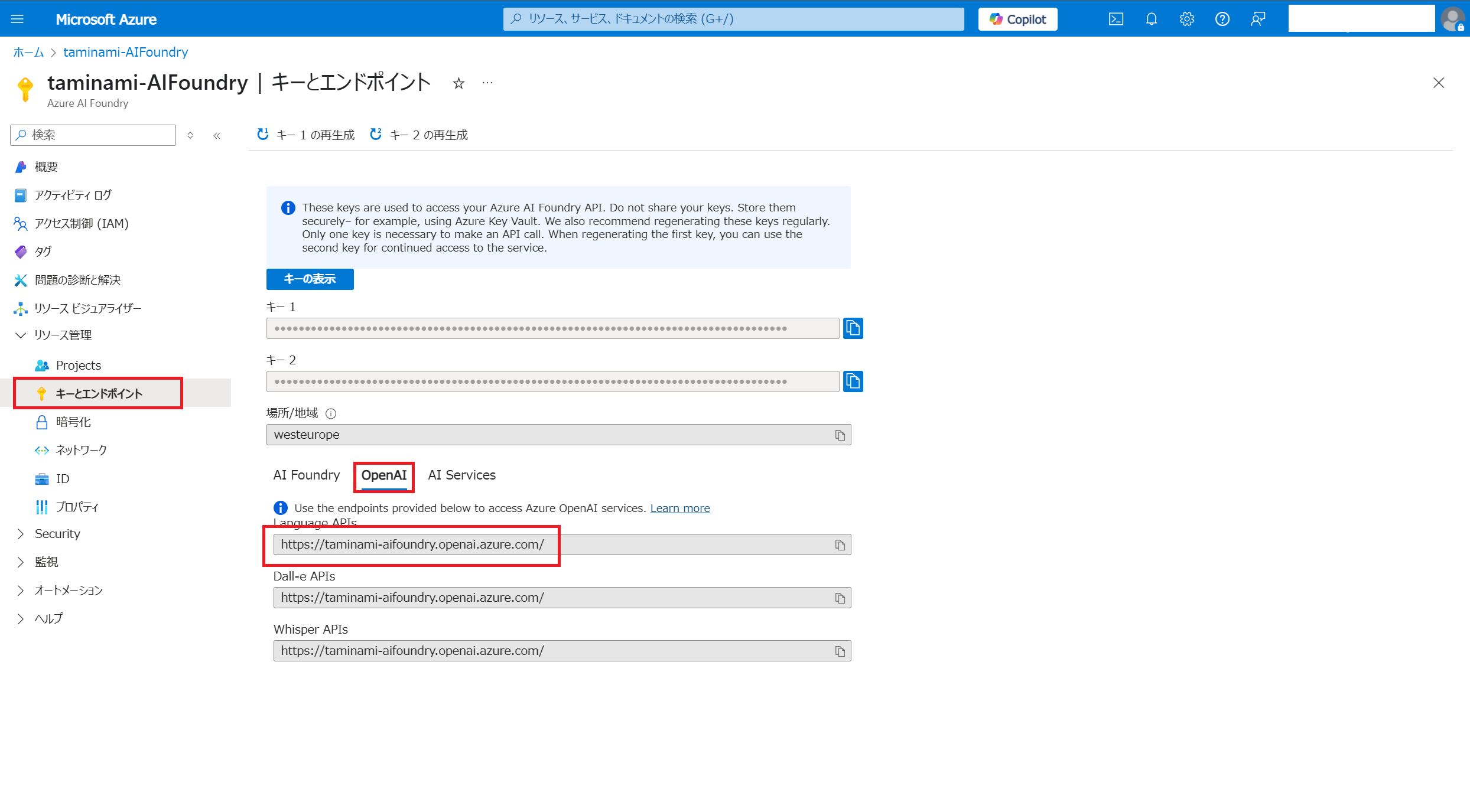Click the Whisper APIs endpoint URL field
Image resolution: width=1470 pixels, height=812 pixels.
(x=562, y=651)
